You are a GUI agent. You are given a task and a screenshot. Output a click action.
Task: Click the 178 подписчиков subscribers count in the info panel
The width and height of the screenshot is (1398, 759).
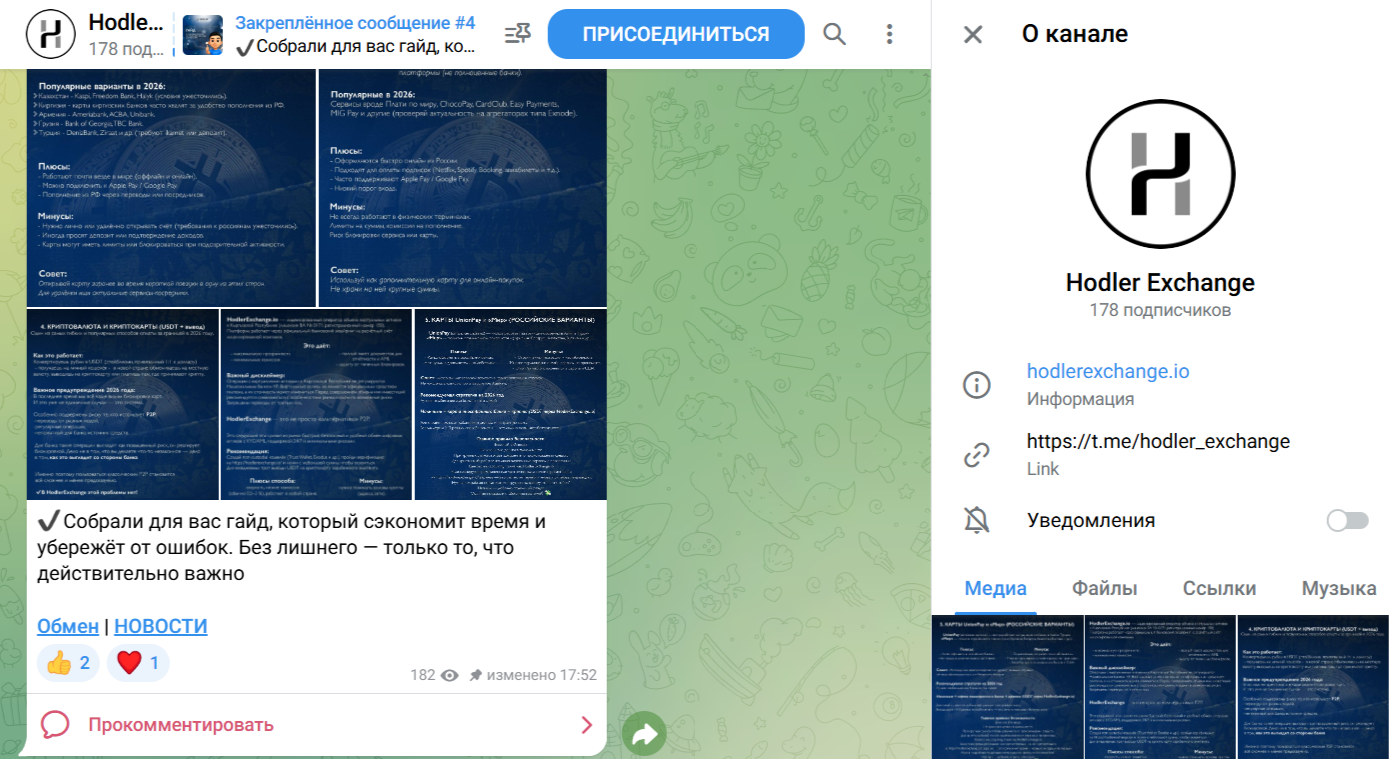pos(1160,311)
